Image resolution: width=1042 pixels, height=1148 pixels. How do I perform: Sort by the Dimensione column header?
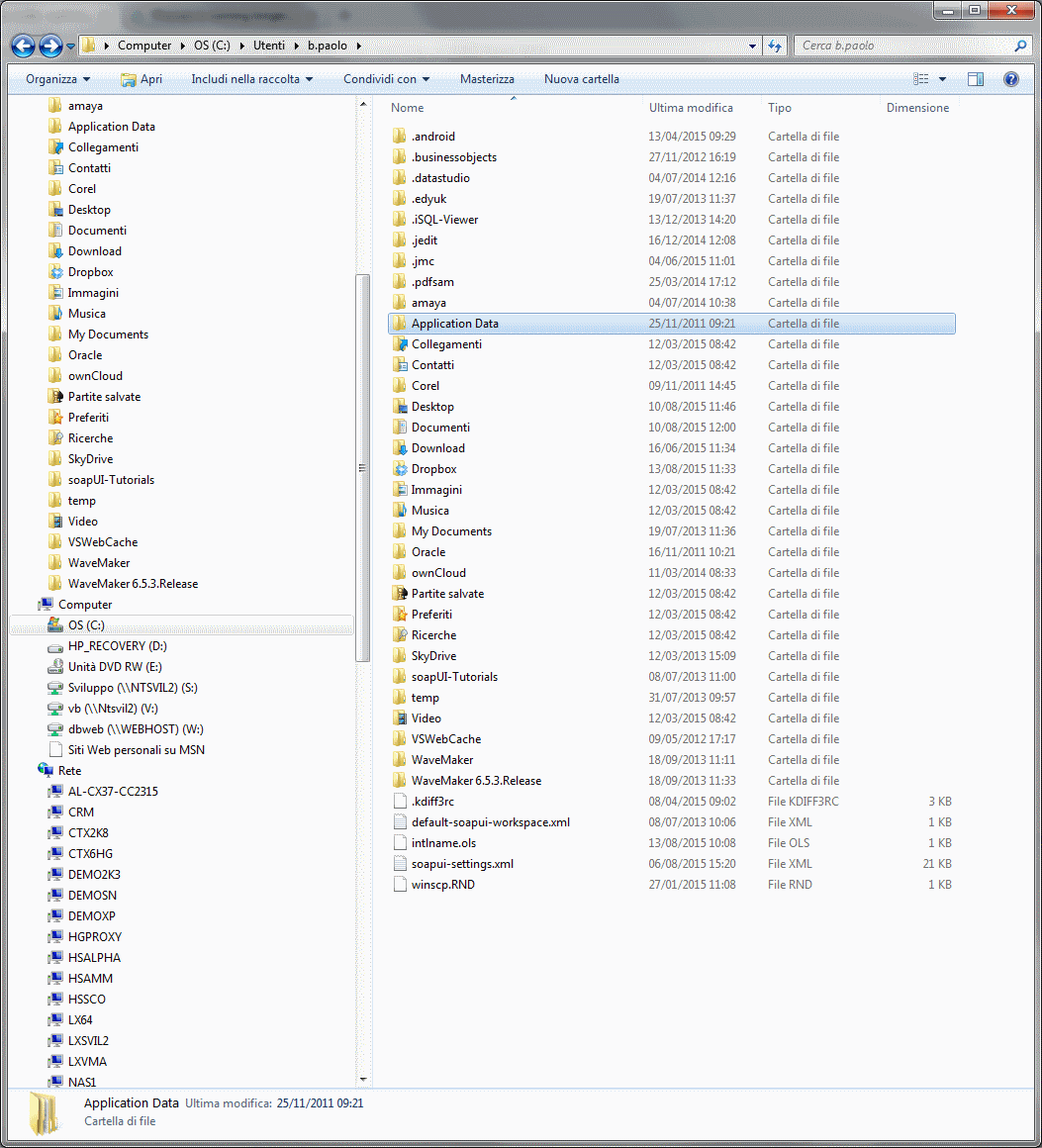click(917, 108)
